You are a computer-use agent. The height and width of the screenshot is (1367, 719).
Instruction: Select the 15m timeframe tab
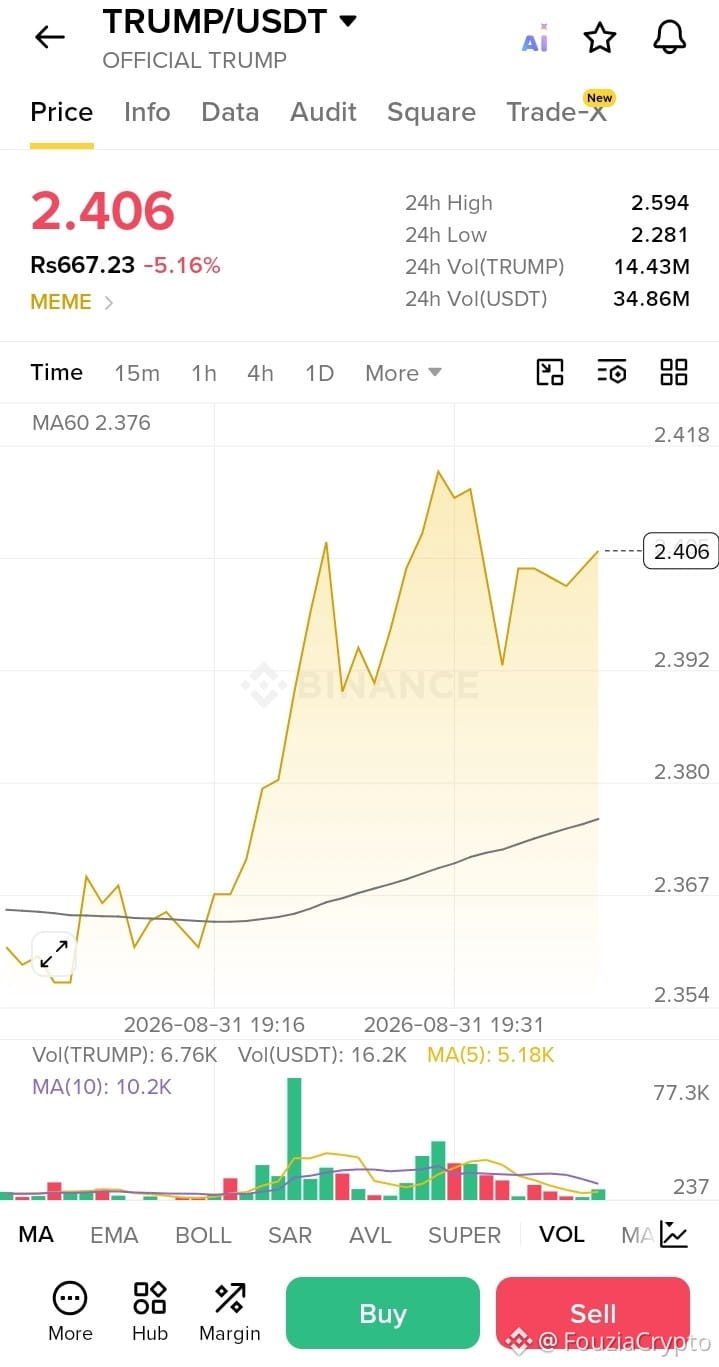[x=137, y=373]
